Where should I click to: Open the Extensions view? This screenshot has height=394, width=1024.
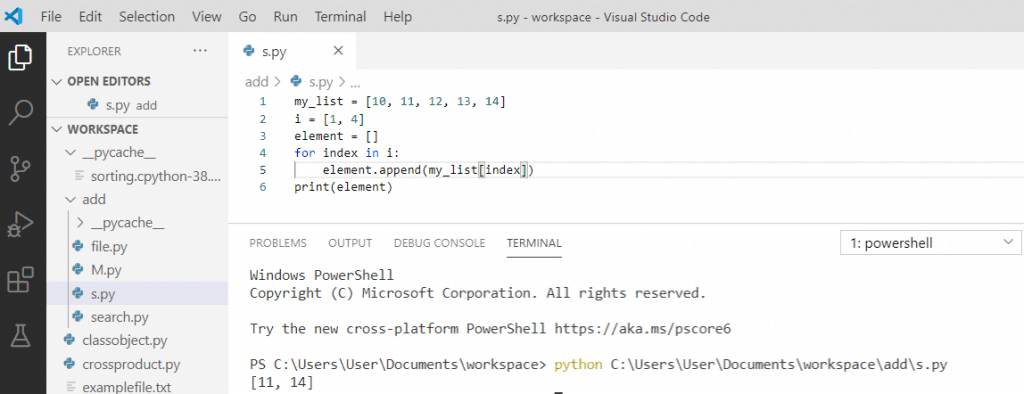point(21,281)
